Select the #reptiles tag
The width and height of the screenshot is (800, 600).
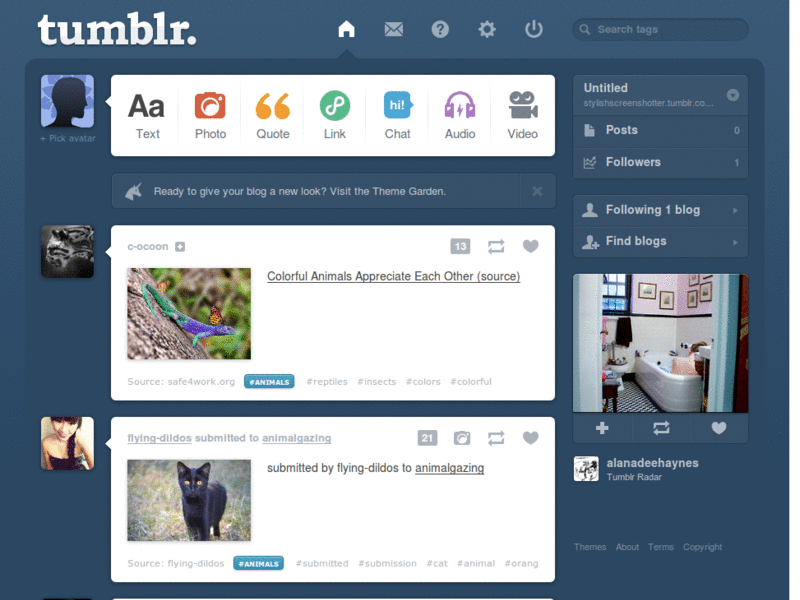click(x=327, y=382)
